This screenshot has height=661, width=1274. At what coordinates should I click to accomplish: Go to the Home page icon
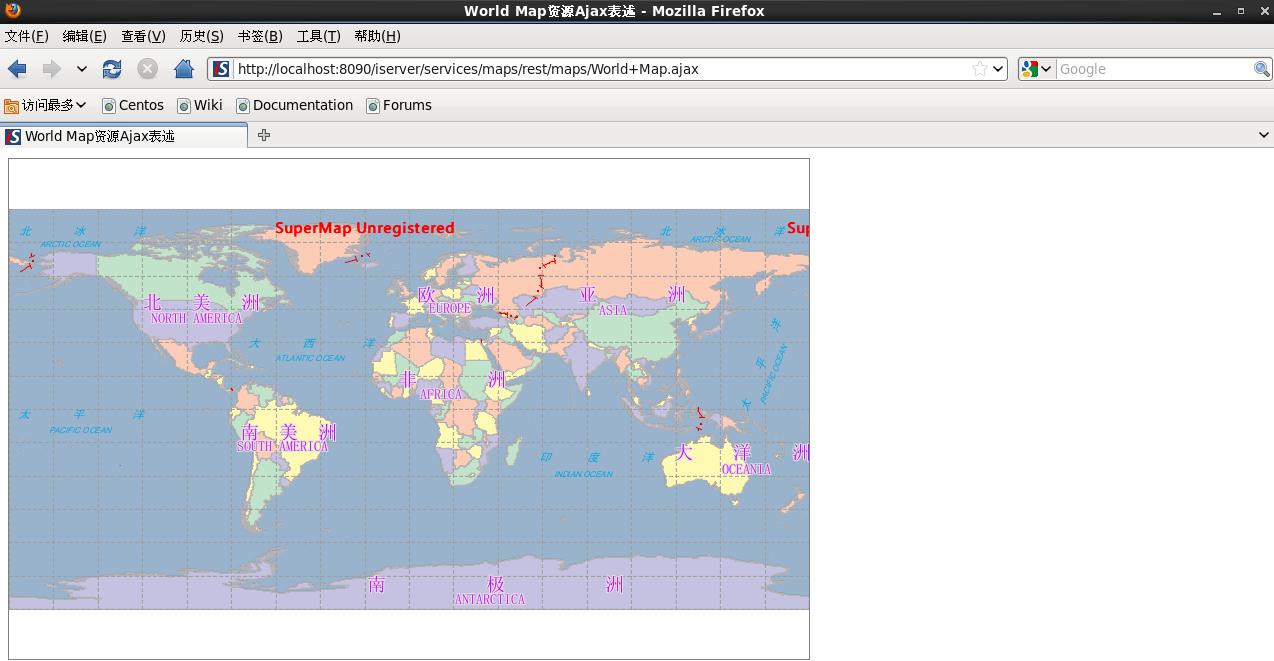[184, 69]
